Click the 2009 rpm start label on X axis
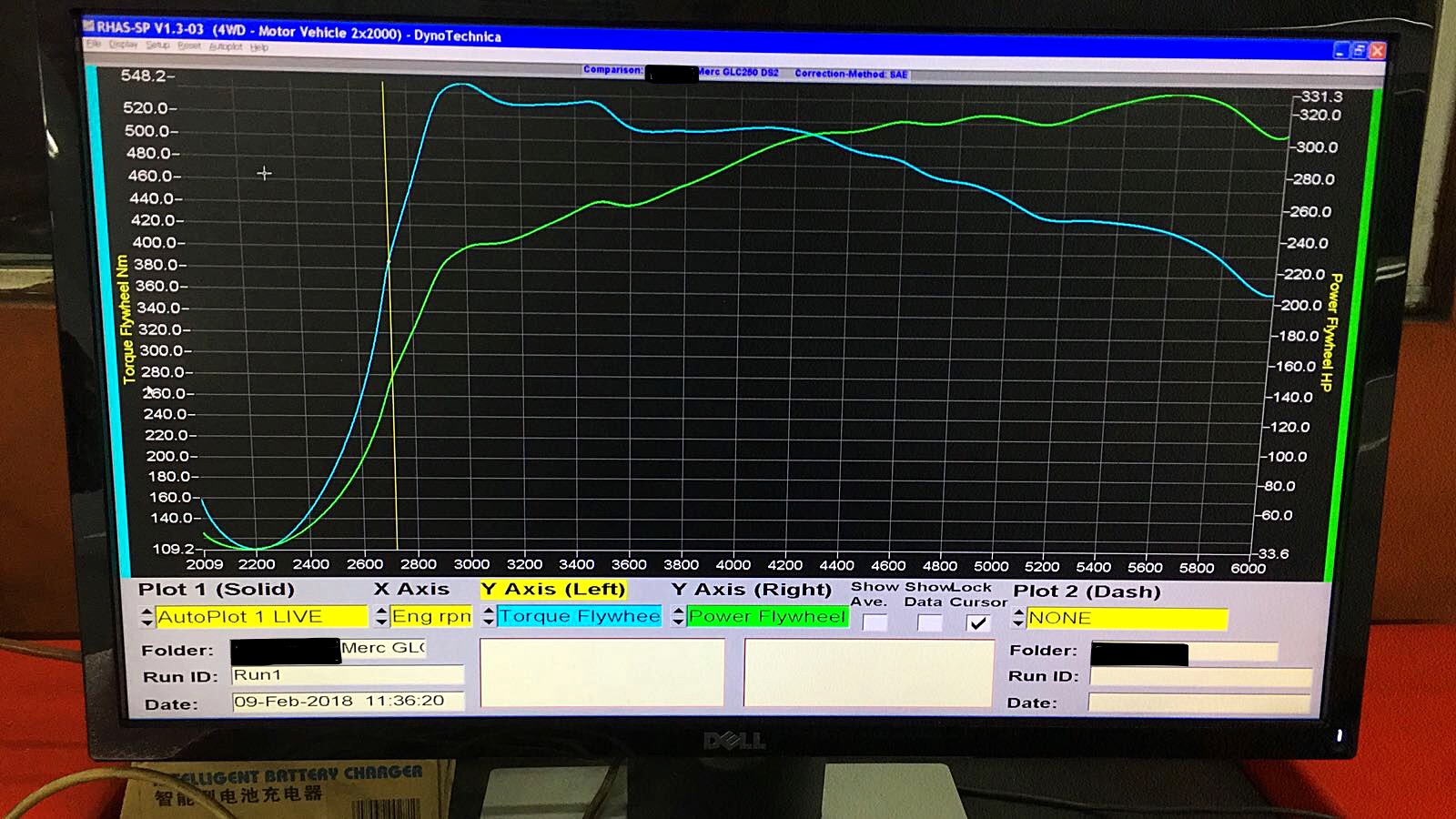The image size is (1456, 819). pos(205,564)
